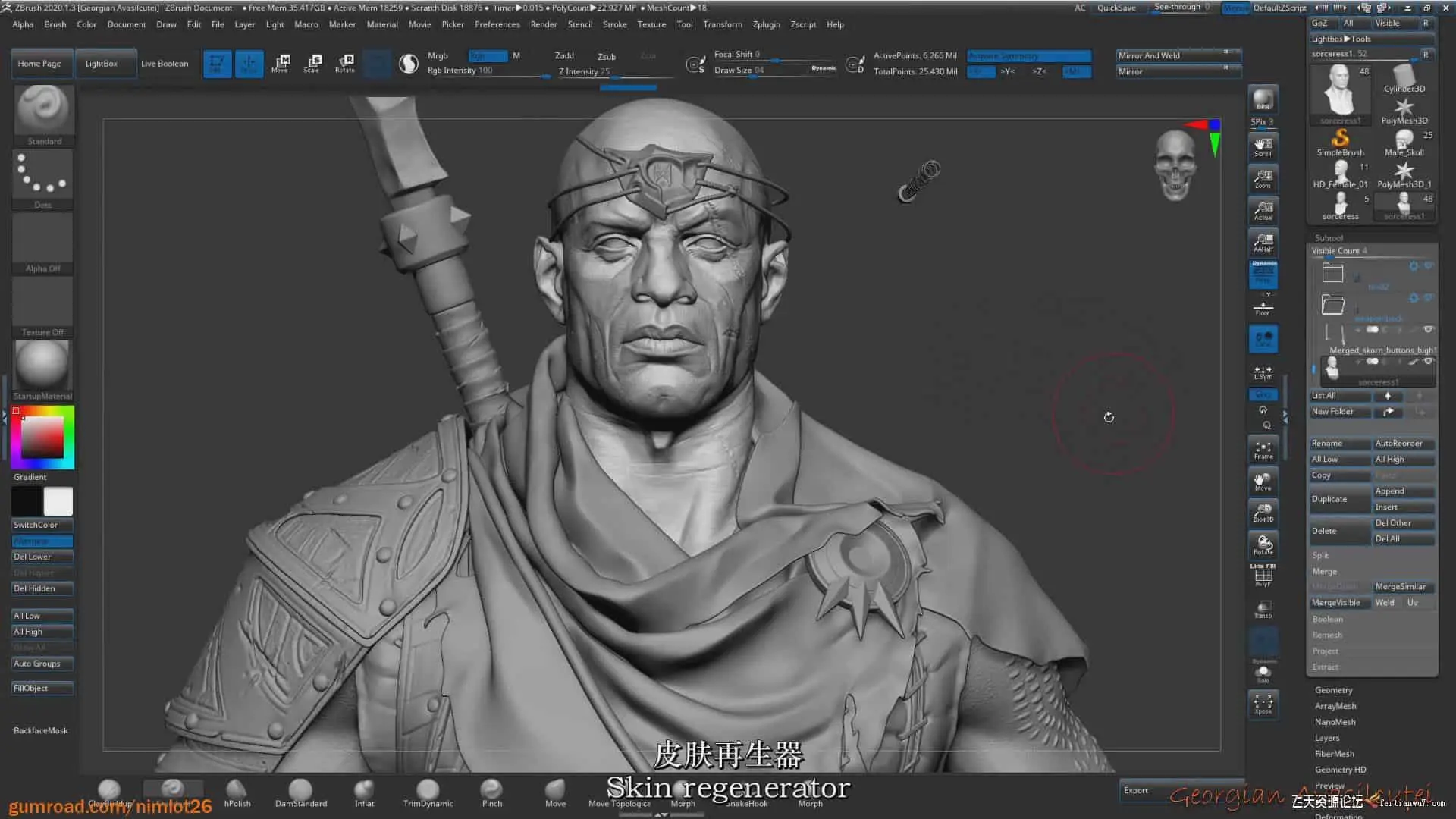The width and height of the screenshot is (1456, 819).
Task: Select the Scroll document tool
Action: (x=1263, y=146)
